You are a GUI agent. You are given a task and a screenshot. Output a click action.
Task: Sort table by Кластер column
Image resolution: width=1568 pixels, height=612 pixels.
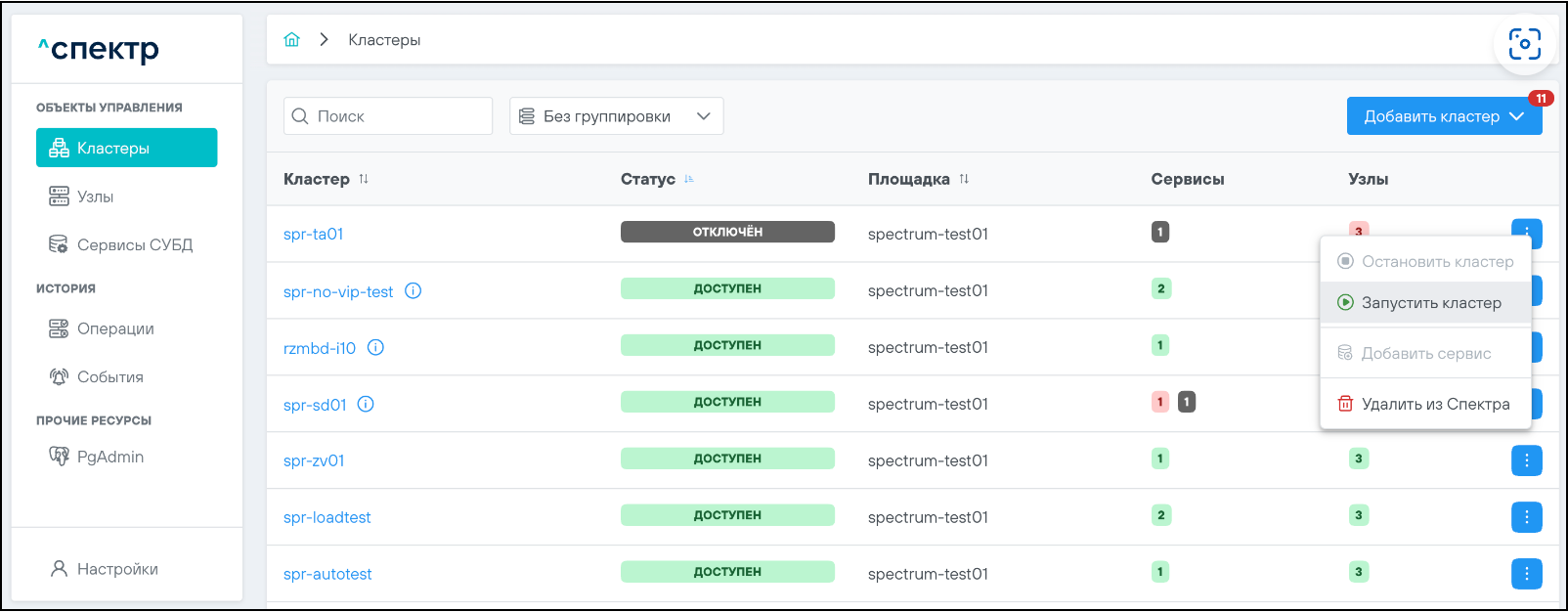[364, 179]
